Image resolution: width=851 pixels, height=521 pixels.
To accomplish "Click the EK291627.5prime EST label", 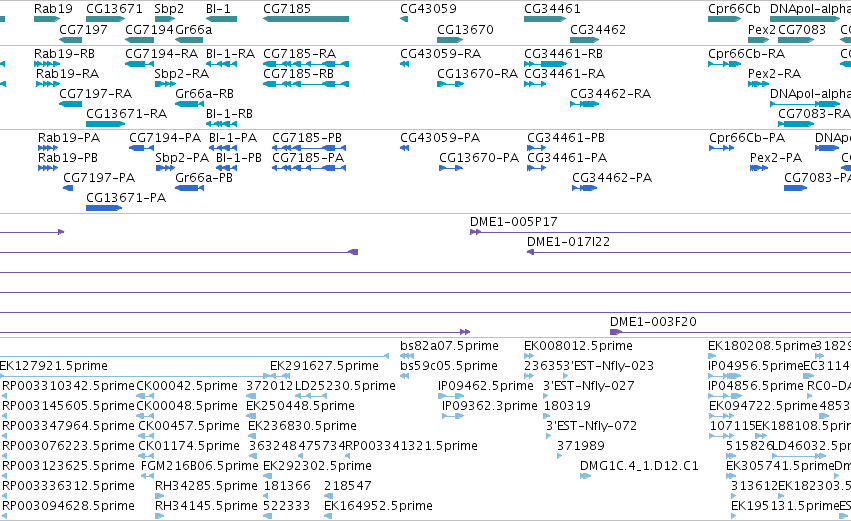I will [324, 366].
